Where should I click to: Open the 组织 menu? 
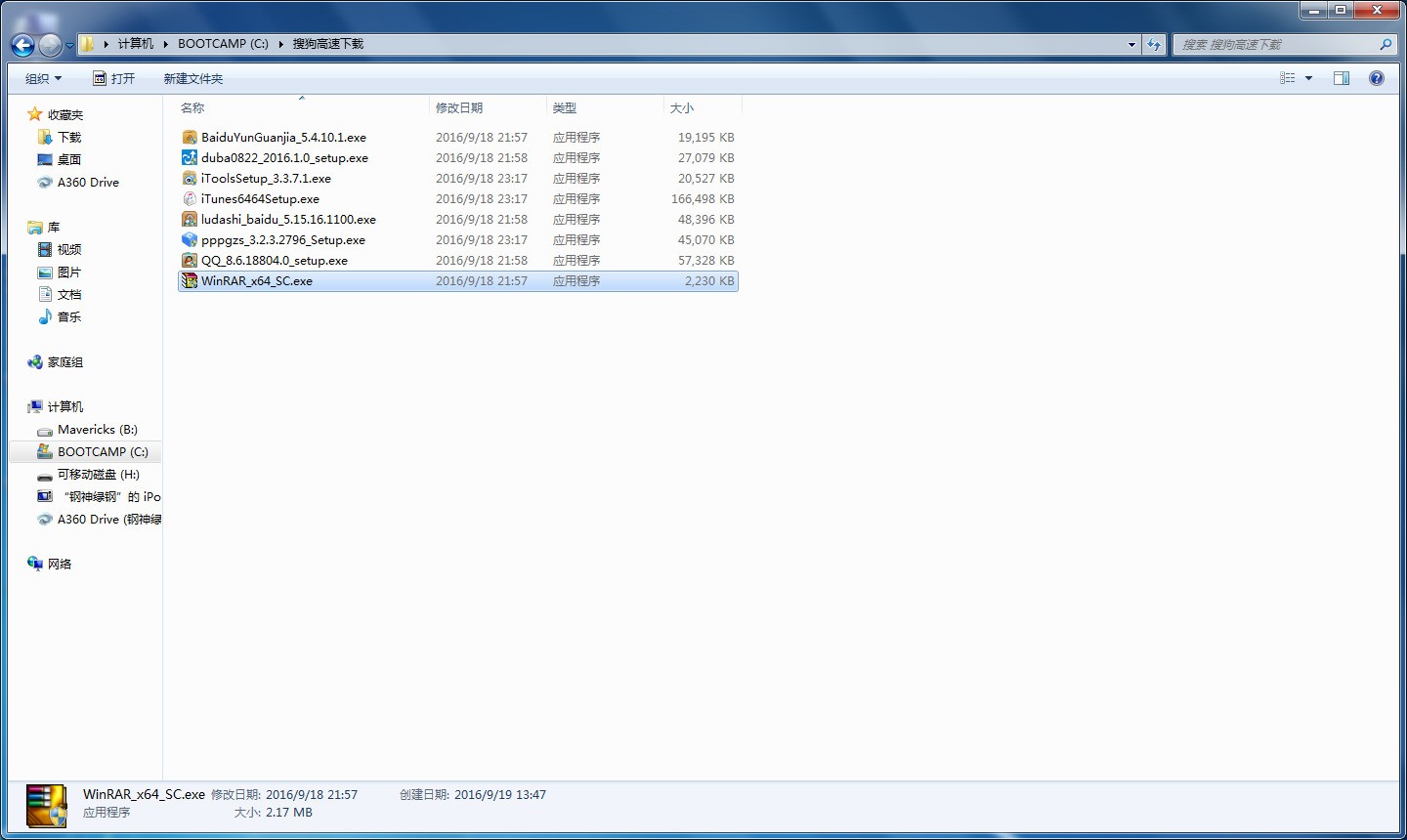click(44, 78)
